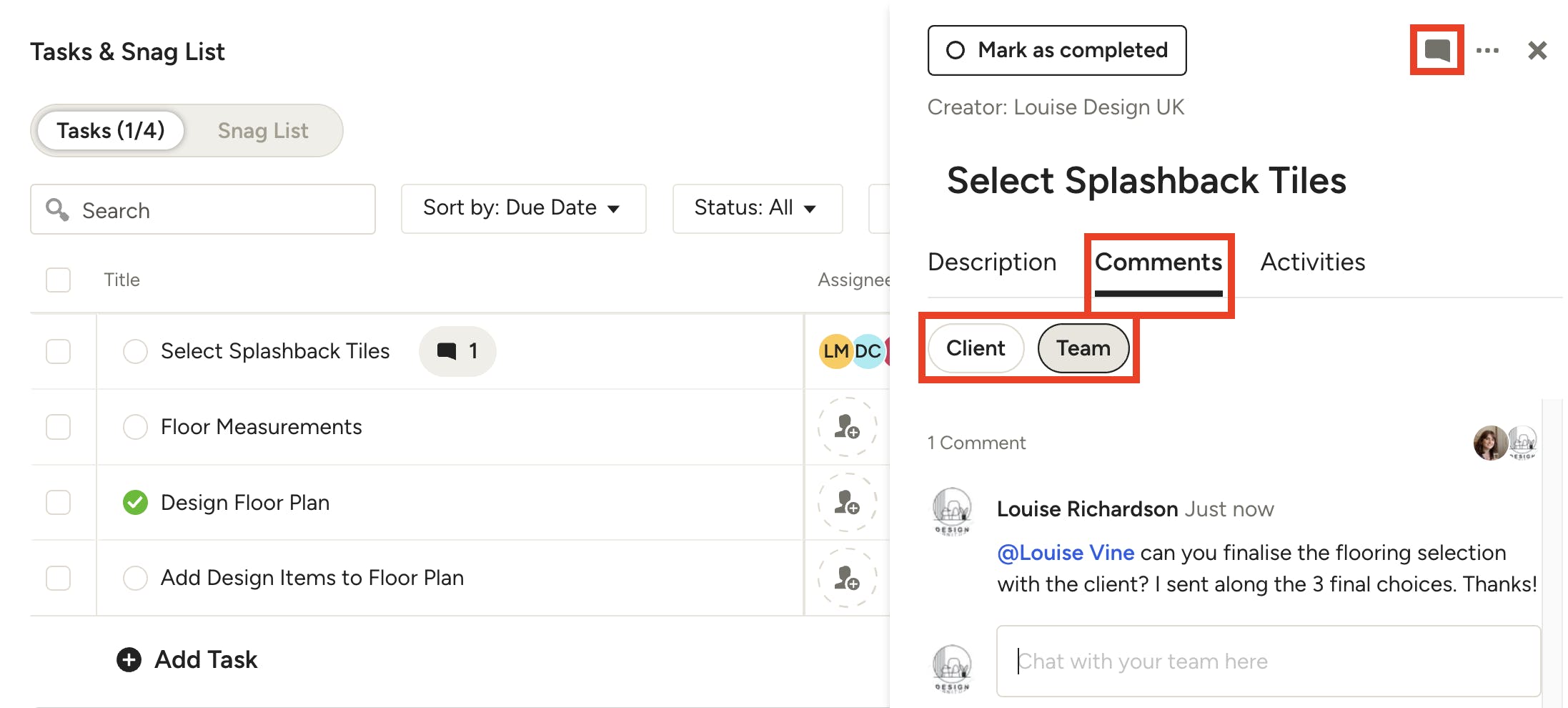The height and width of the screenshot is (708, 1568).
Task: Switch to the Description tab
Action: pos(991,262)
